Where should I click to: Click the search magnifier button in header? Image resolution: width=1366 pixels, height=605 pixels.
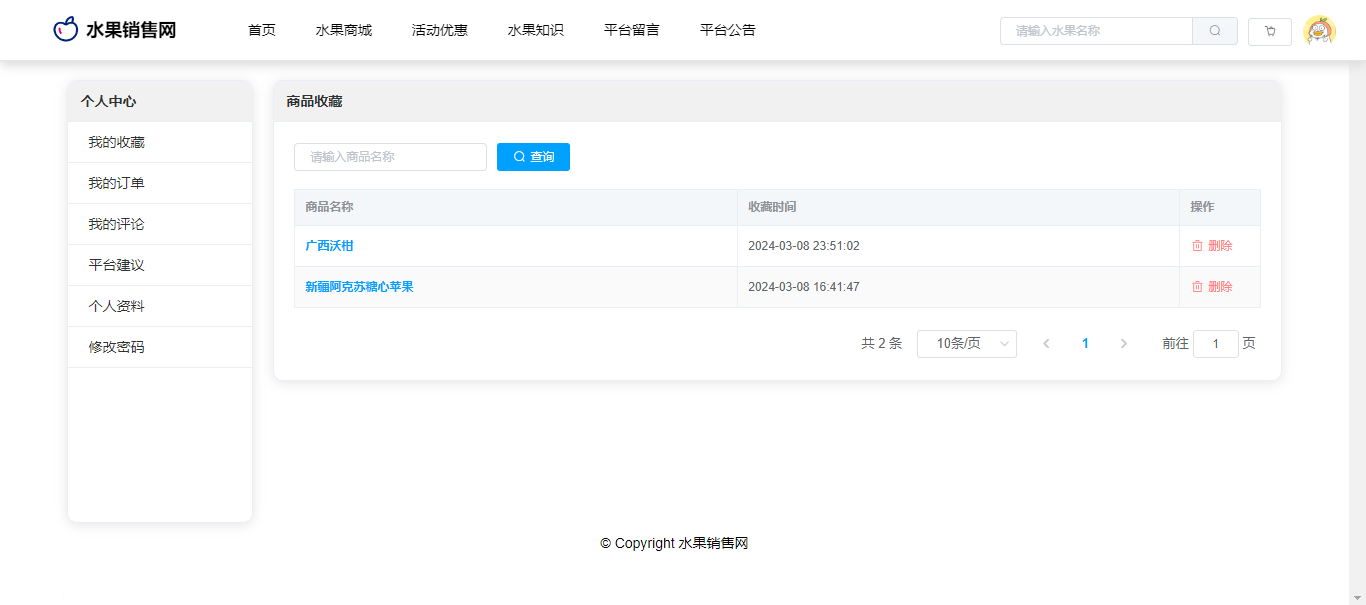[x=1214, y=31]
